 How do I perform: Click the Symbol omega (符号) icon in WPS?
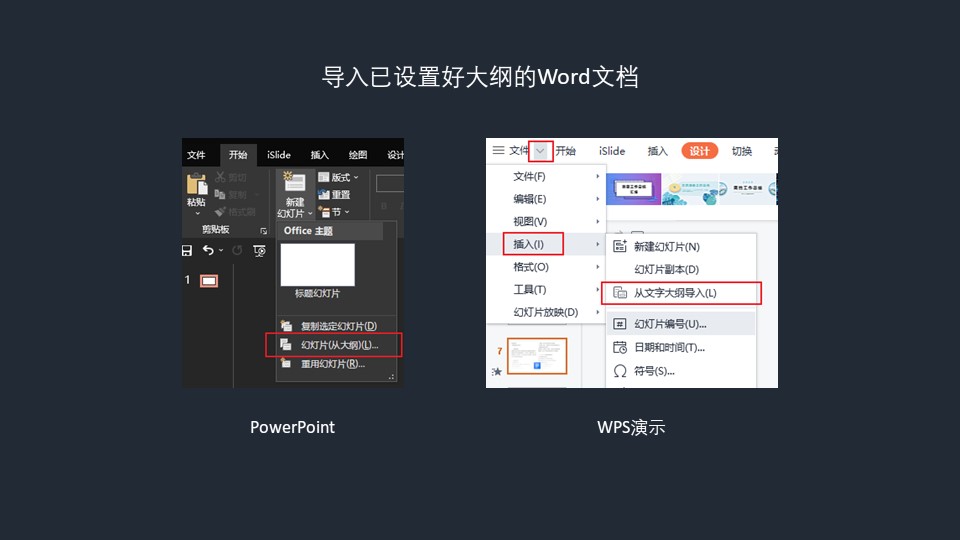click(620, 371)
